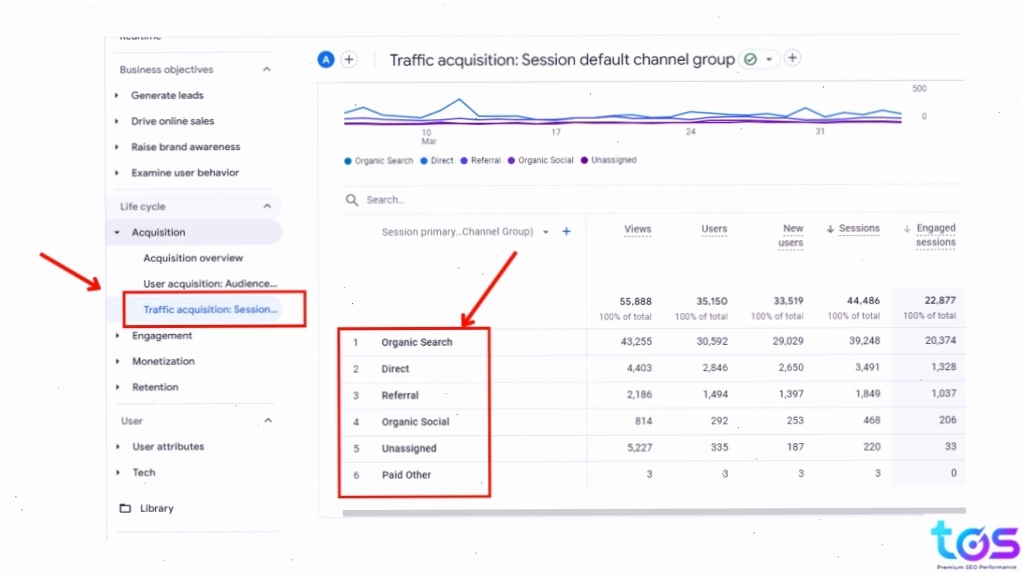Expand the Drive online sales arrow
The image size is (1022, 579).
[117, 121]
